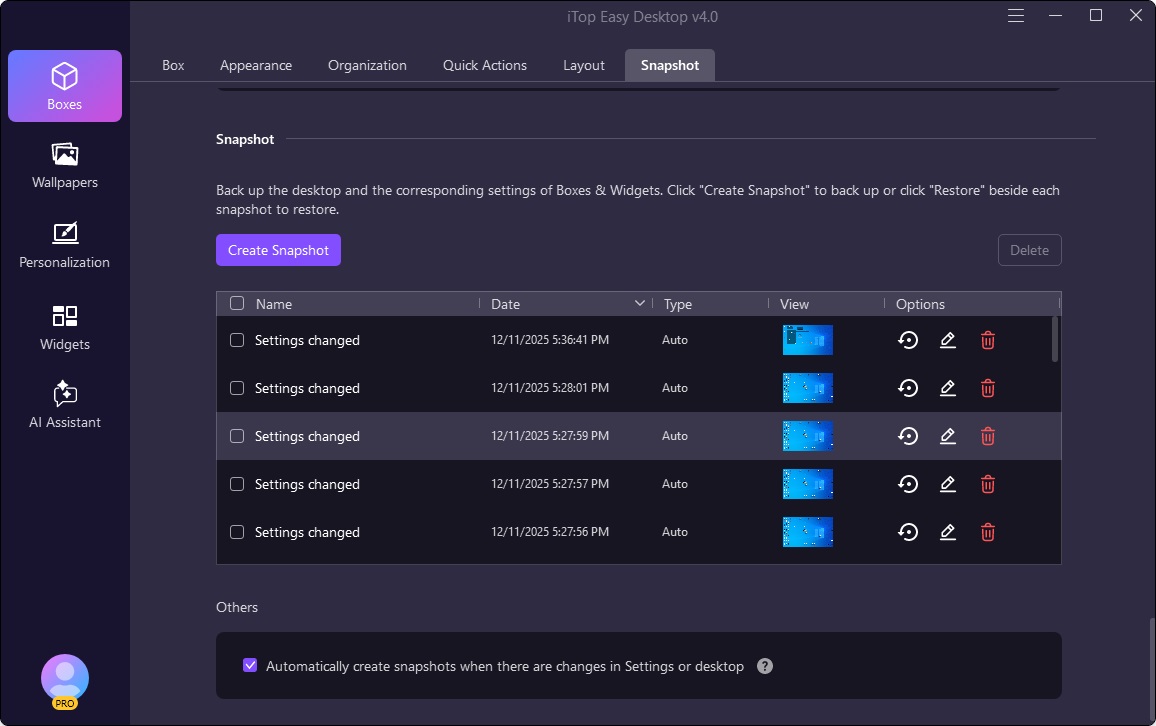Rename the 5:28:01 PM snapshot
The width and height of the screenshot is (1156, 726).
coord(948,388)
